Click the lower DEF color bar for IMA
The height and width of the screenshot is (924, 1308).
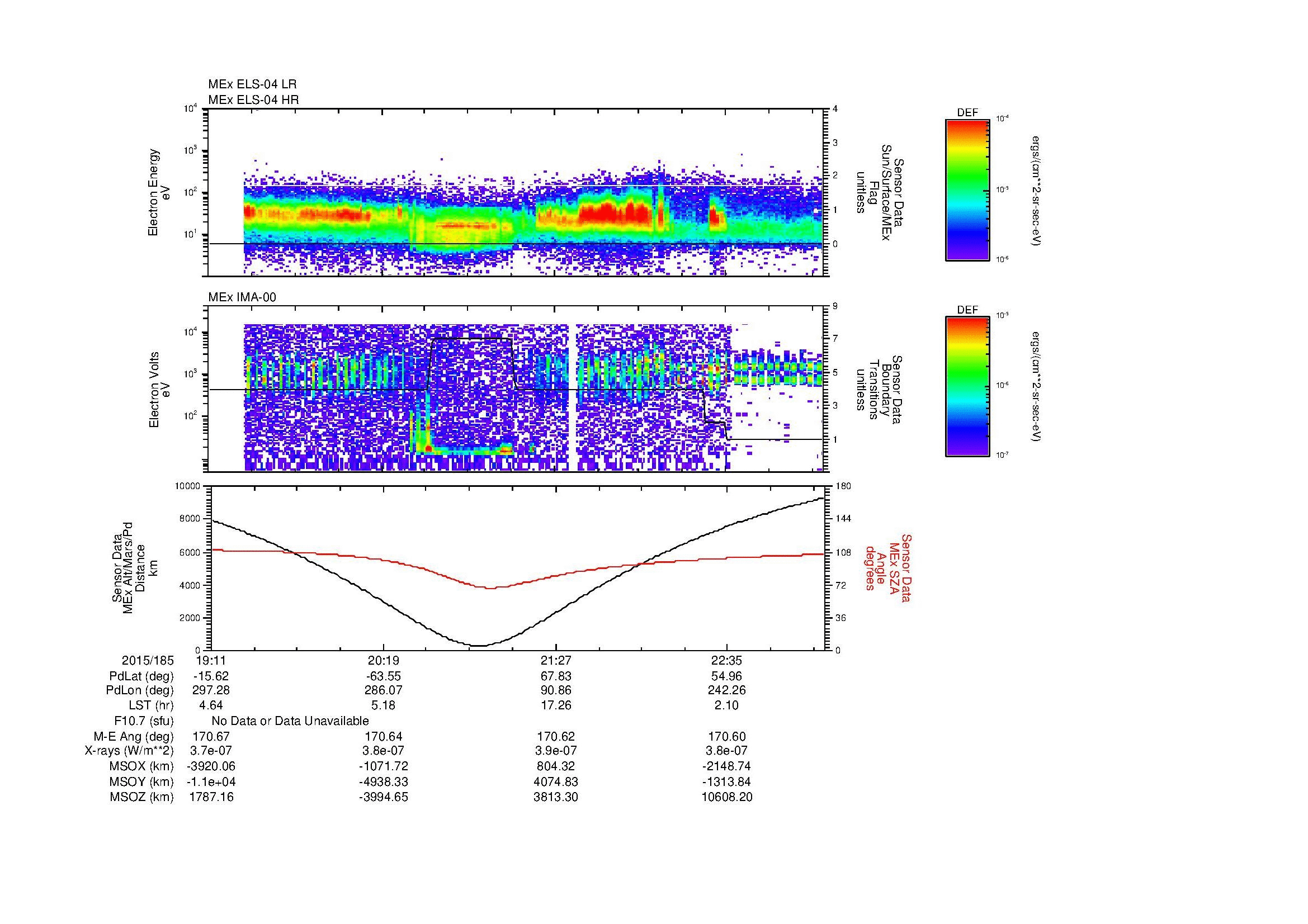pyautogui.click(x=967, y=387)
